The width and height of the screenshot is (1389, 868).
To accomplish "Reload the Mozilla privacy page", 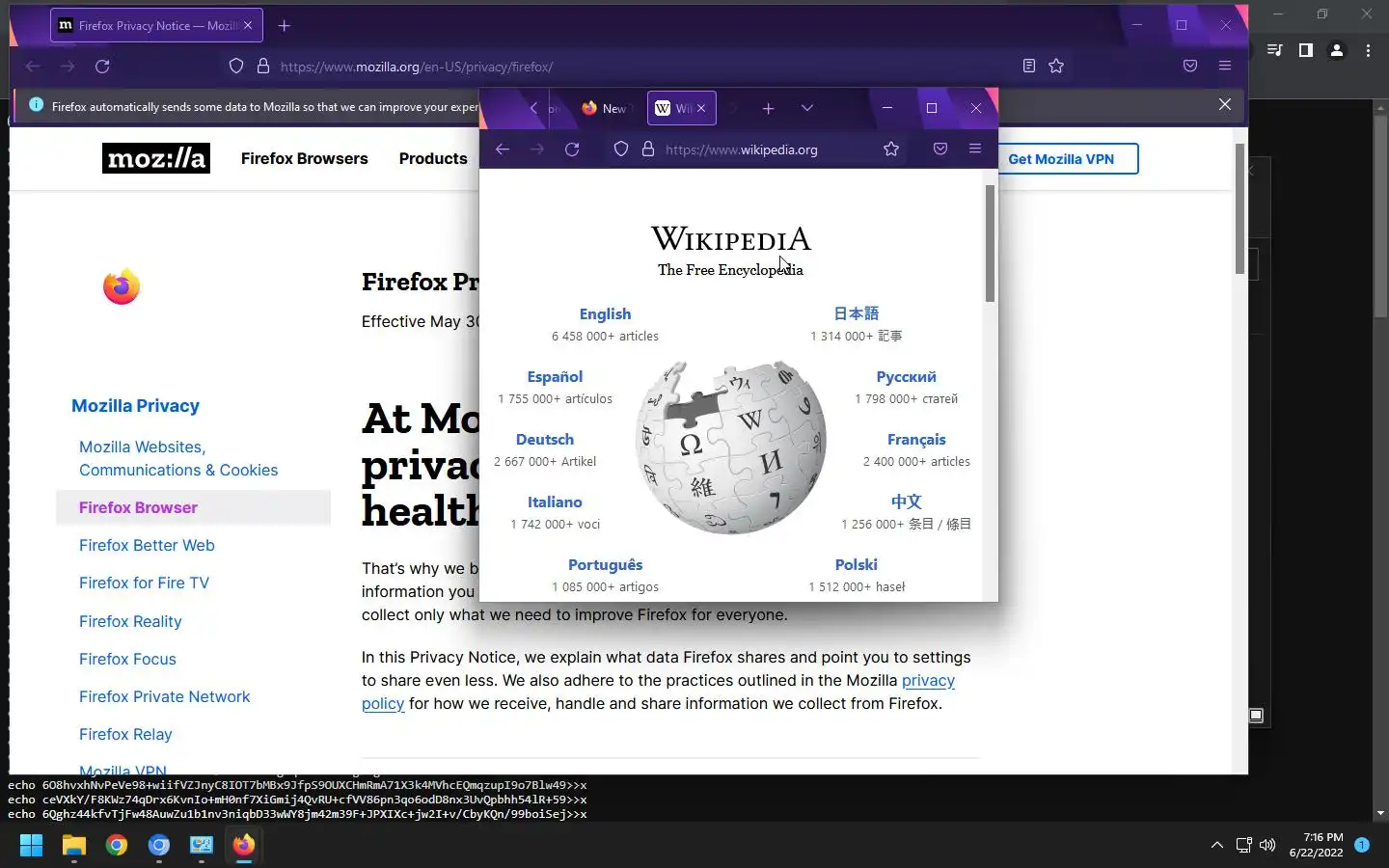I will coord(102,67).
